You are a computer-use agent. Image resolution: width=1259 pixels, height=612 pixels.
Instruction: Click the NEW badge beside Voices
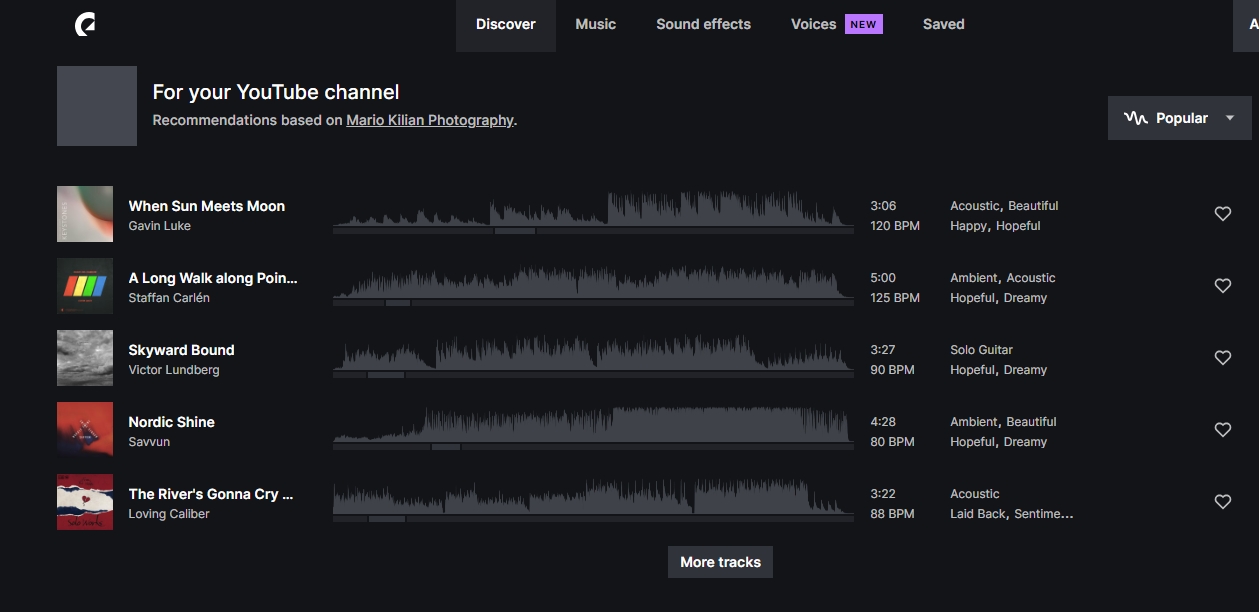coord(864,24)
